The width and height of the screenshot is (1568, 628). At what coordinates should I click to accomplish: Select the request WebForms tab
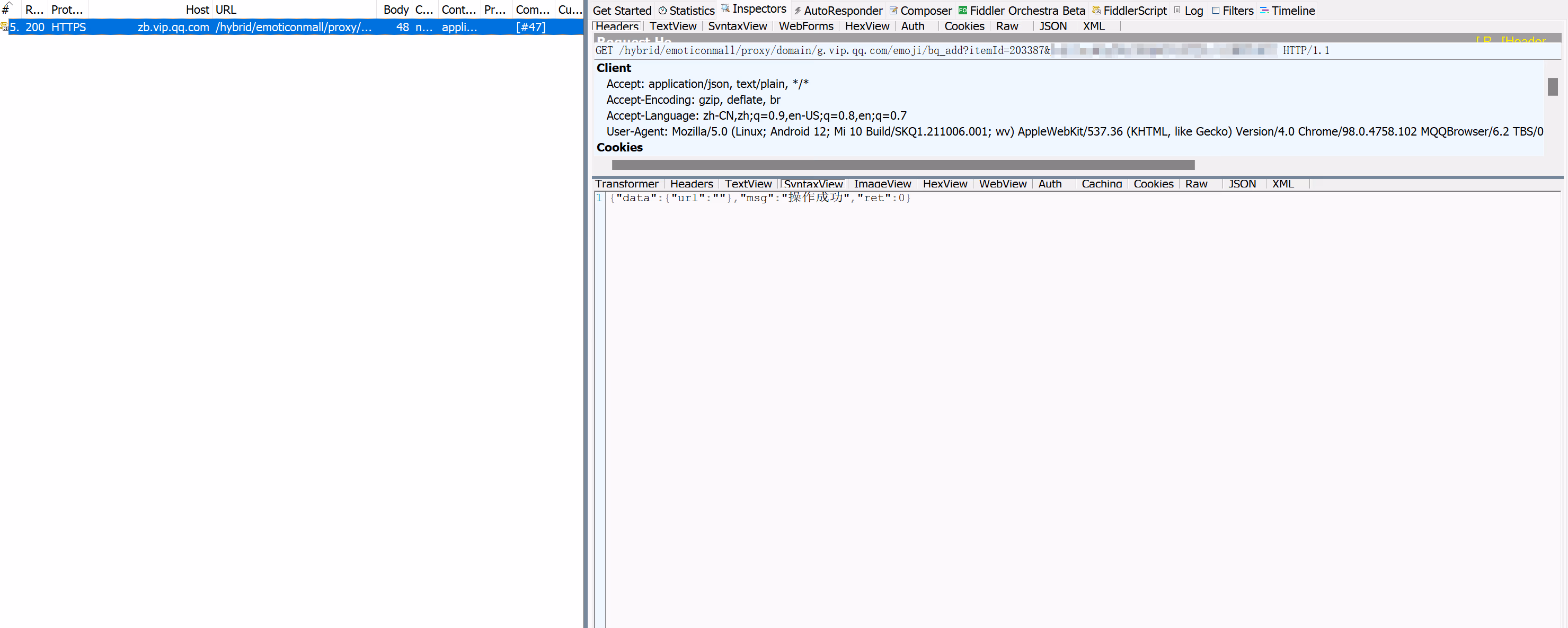tap(805, 26)
